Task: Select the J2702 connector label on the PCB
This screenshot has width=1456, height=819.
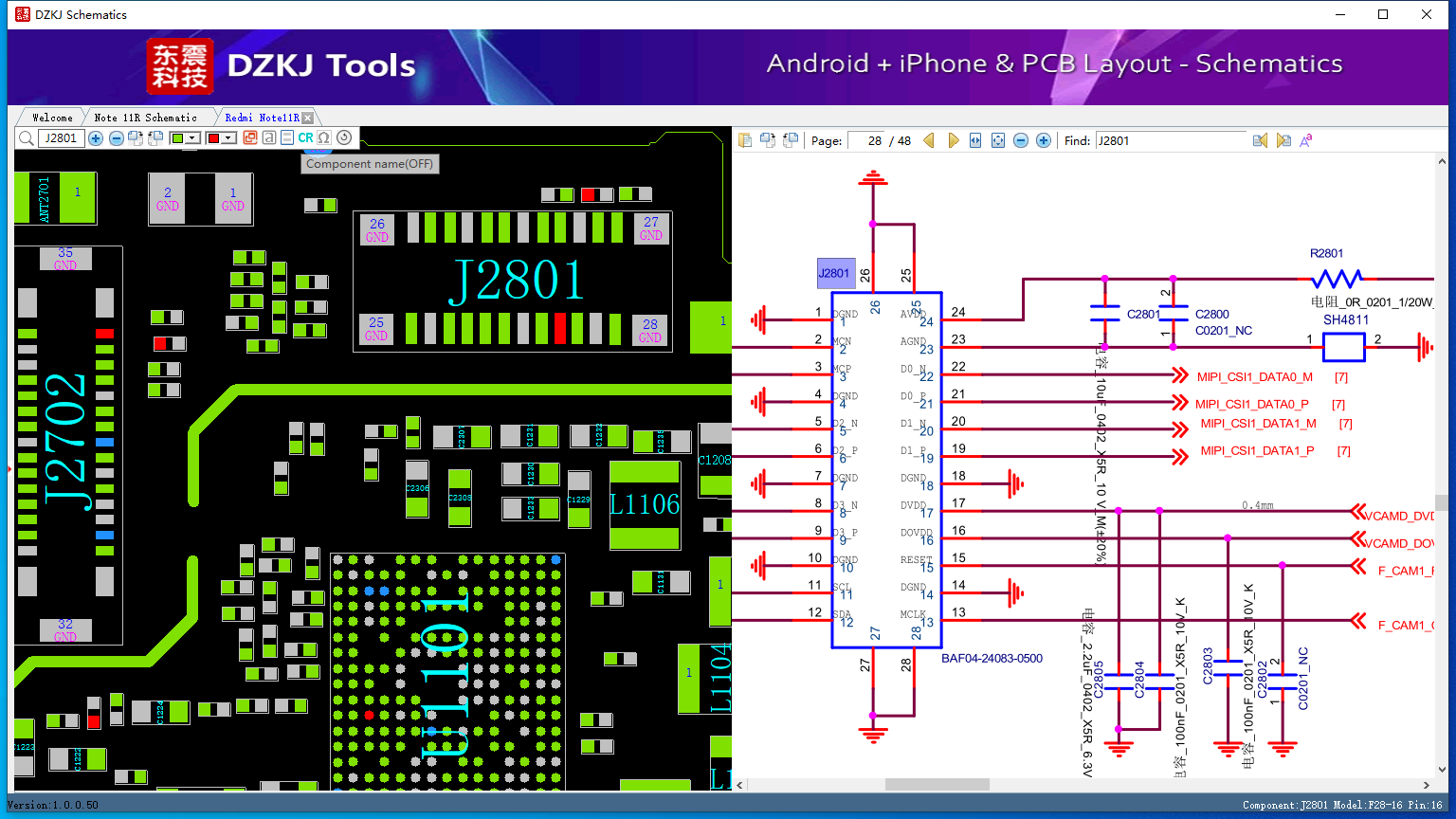Action: coord(67,442)
